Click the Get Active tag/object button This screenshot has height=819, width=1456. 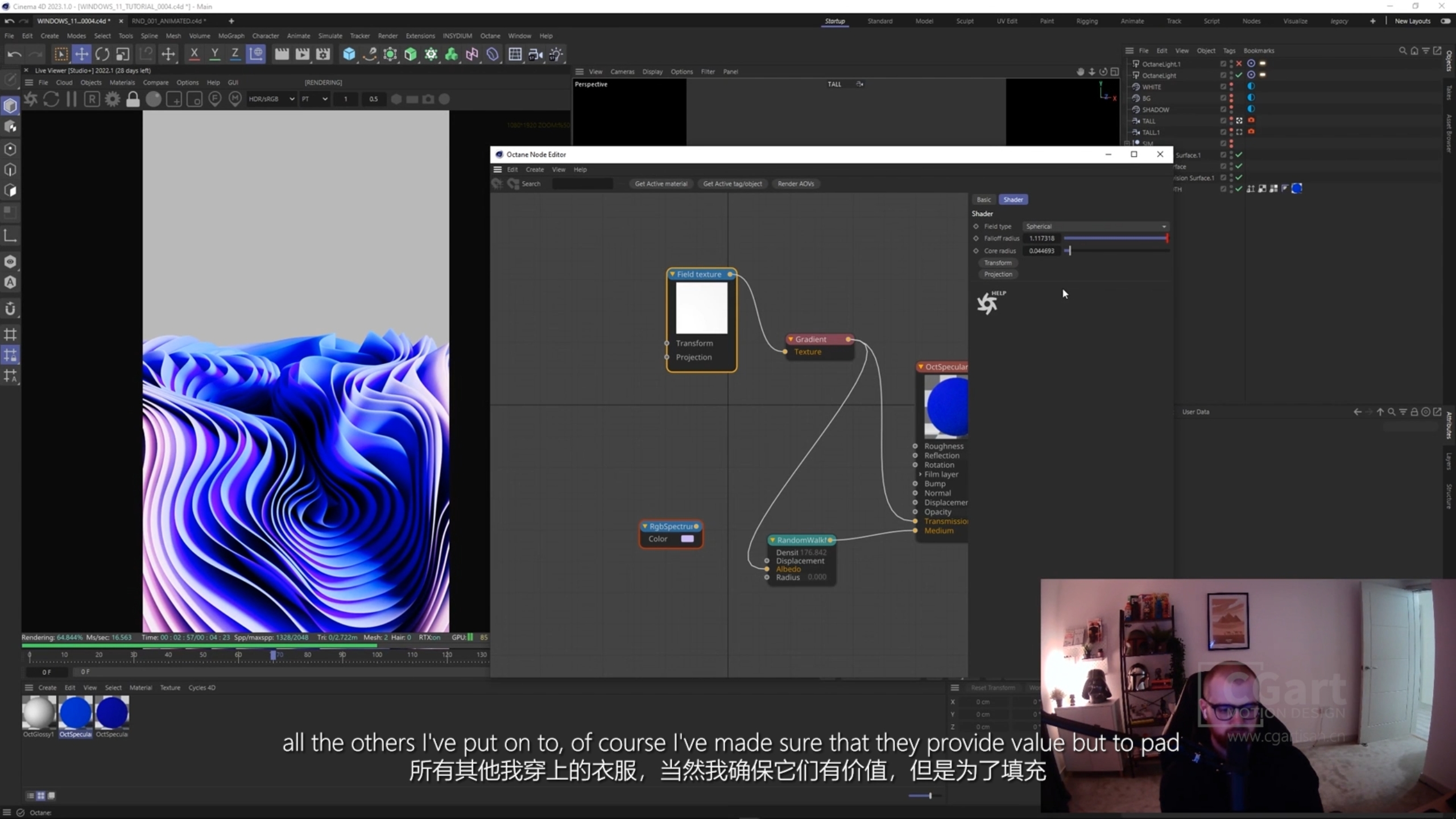point(733,184)
